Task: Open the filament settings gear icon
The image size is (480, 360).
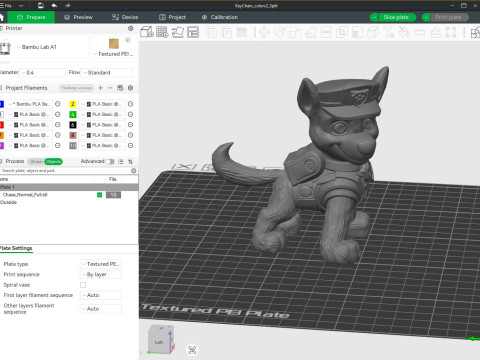Action: point(131,88)
